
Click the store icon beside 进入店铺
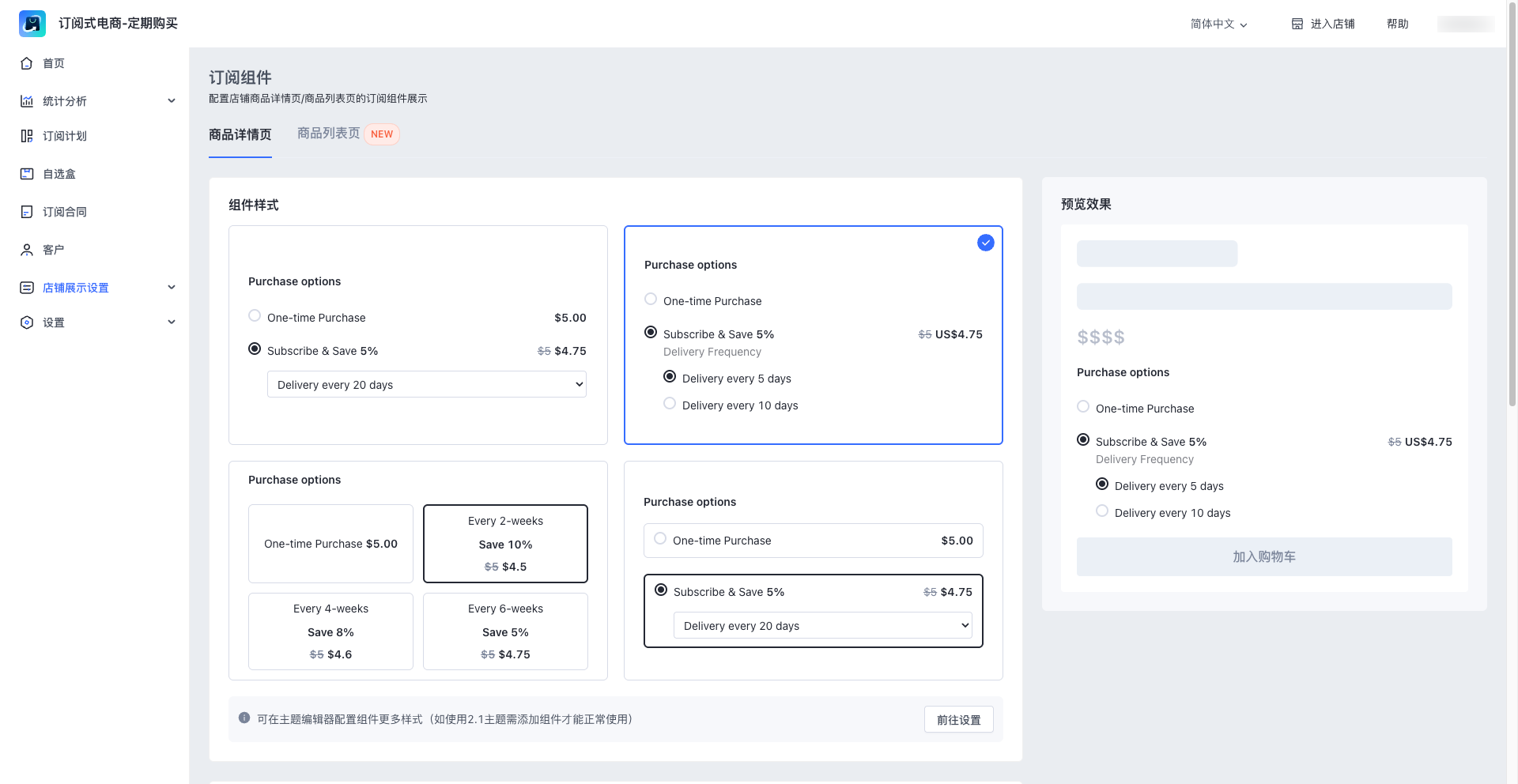tap(1297, 24)
